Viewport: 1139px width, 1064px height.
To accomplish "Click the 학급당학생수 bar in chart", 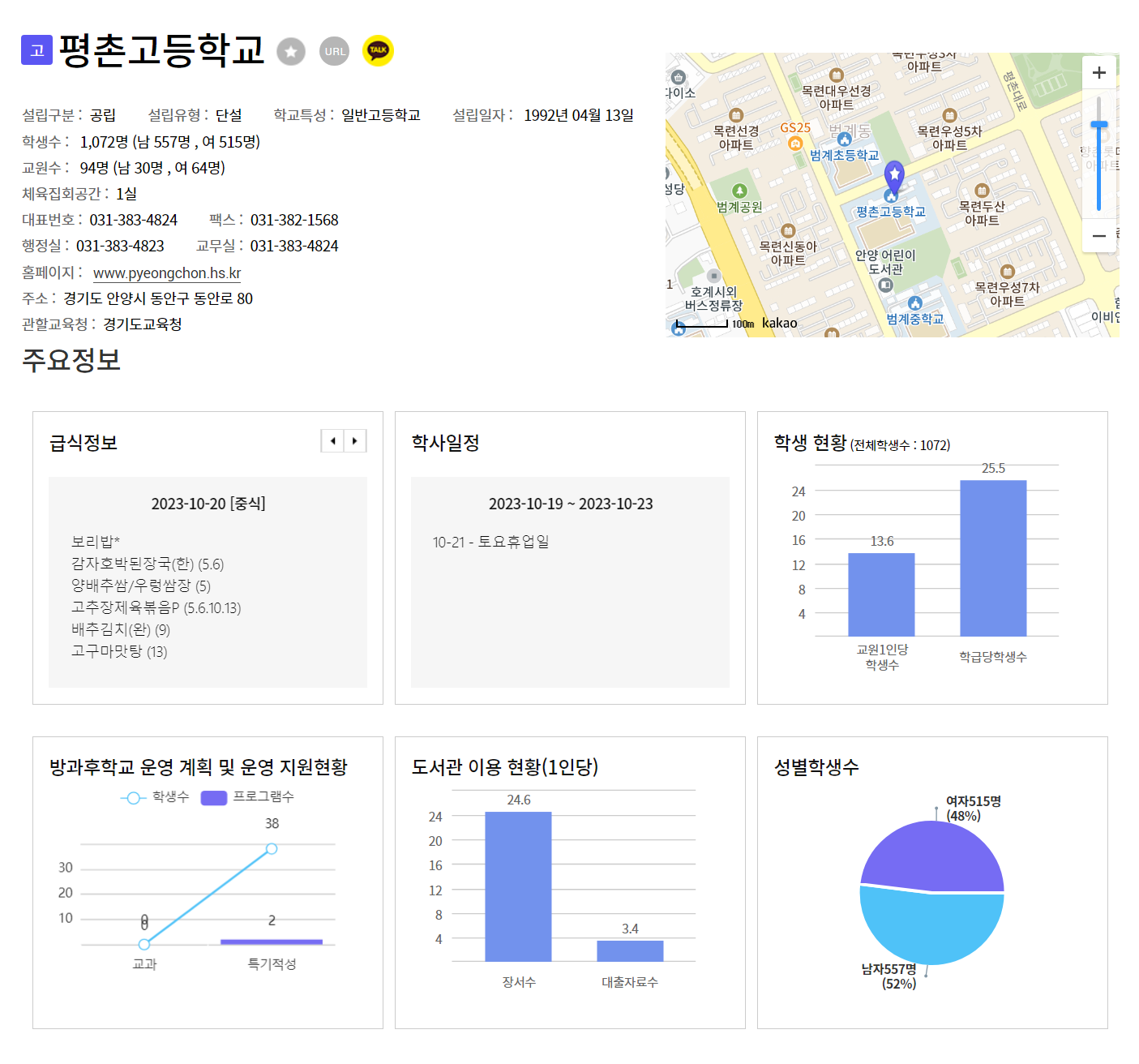I will coord(993,558).
